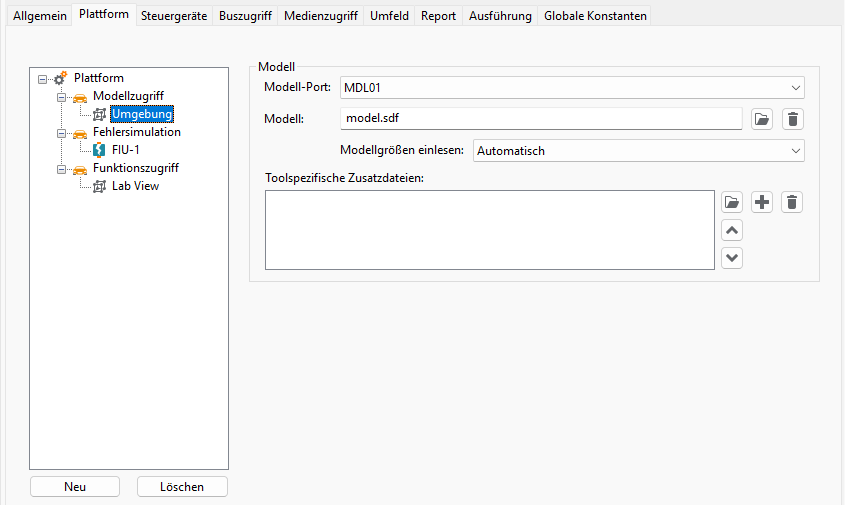This screenshot has width=845, height=505.
Task: Select the Plattform tab
Action: coord(104,15)
